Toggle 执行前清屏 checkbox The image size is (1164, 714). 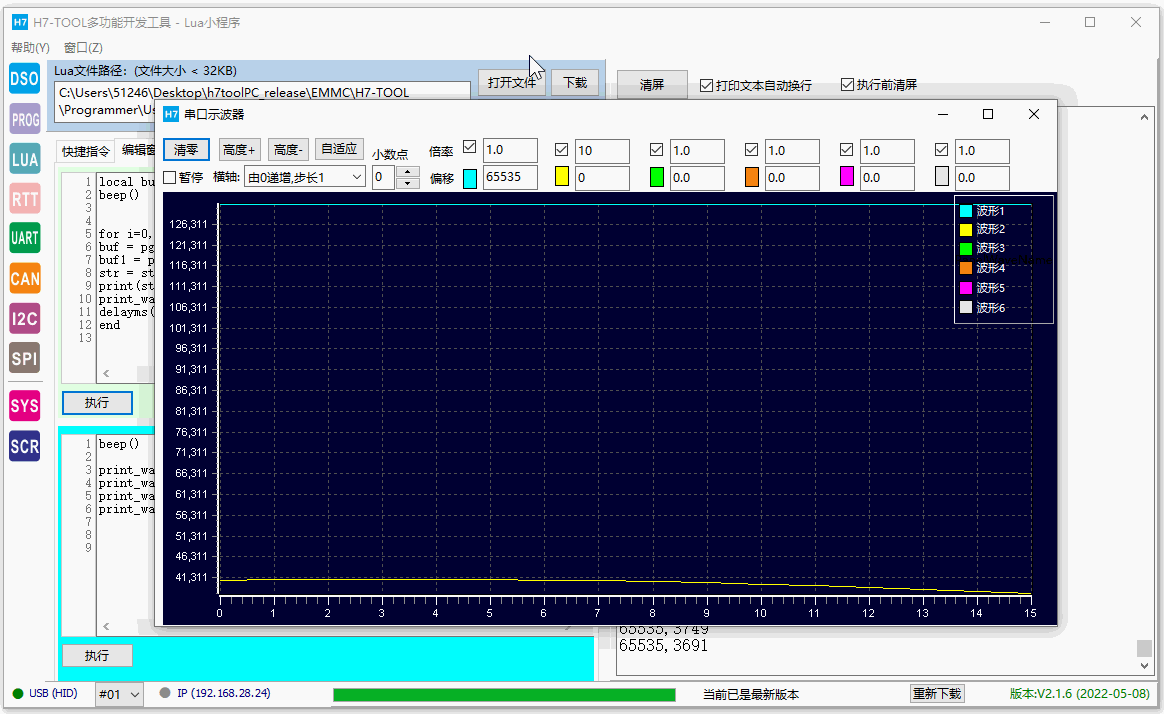click(x=847, y=85)
